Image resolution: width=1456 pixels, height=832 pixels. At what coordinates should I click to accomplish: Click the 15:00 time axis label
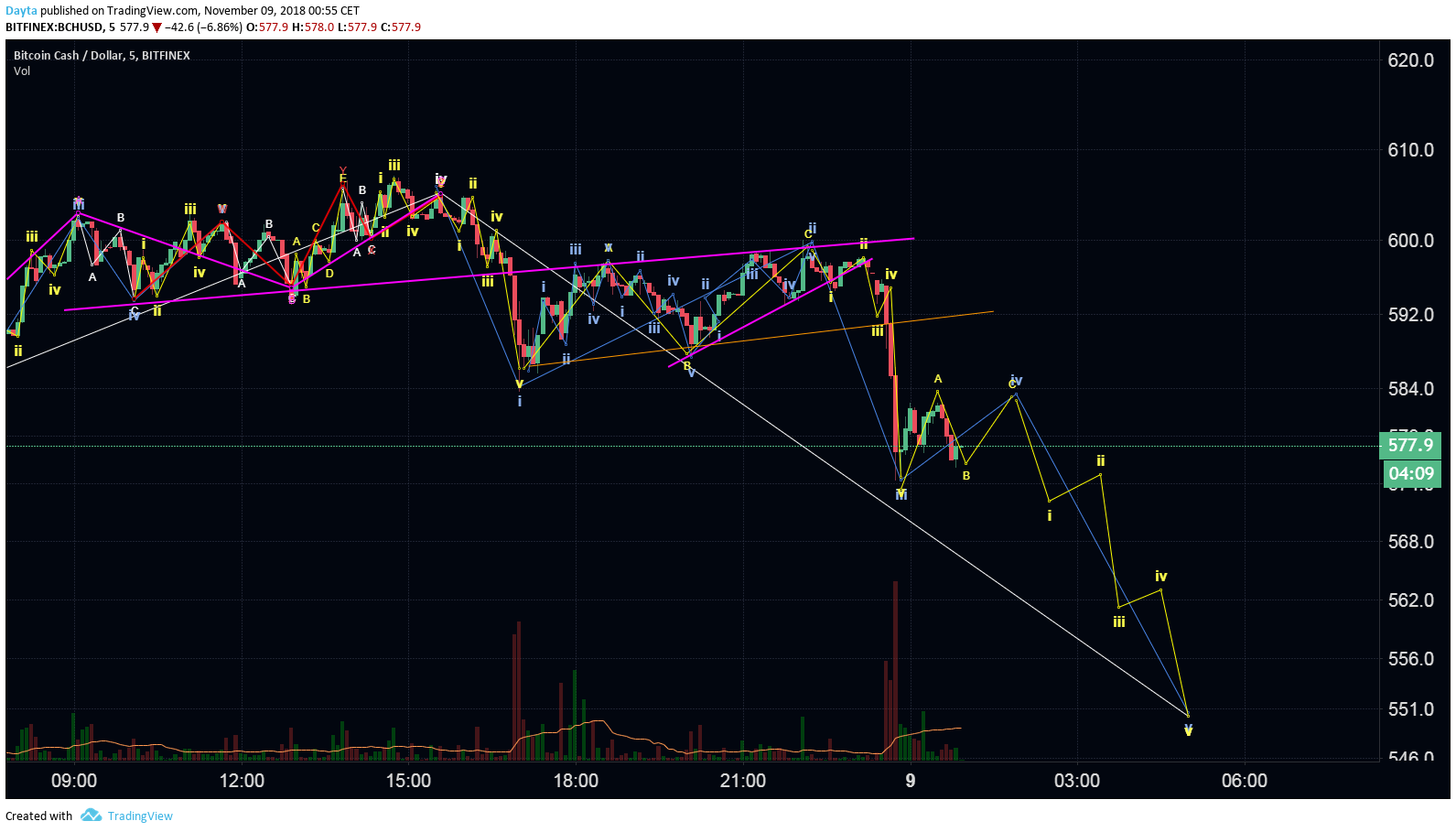408,781
